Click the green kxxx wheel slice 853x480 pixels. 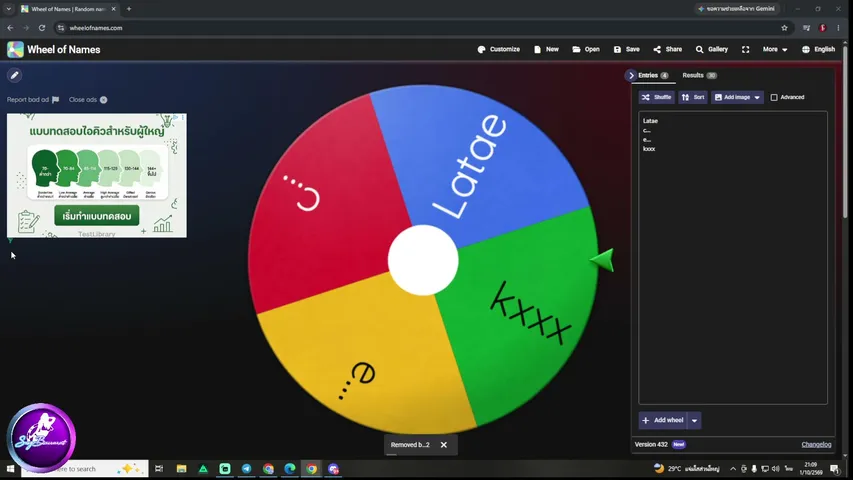tap(522, 316)
